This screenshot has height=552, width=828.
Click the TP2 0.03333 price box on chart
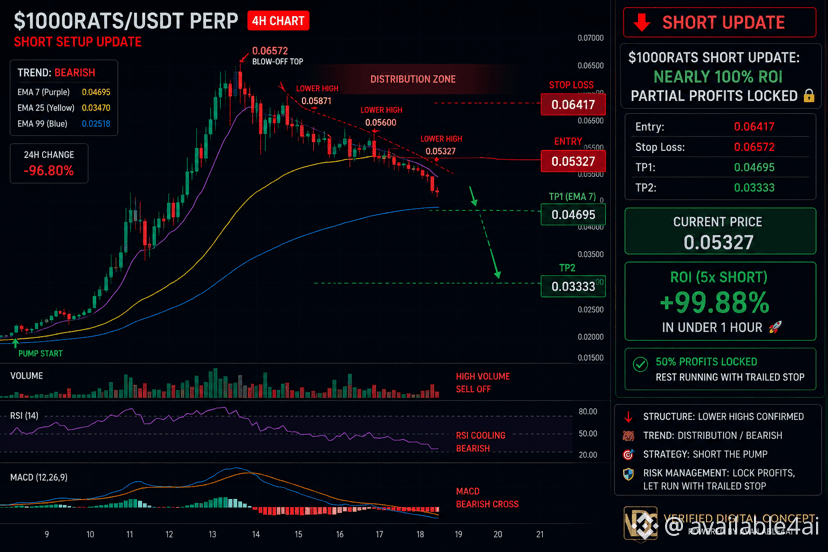573,286
